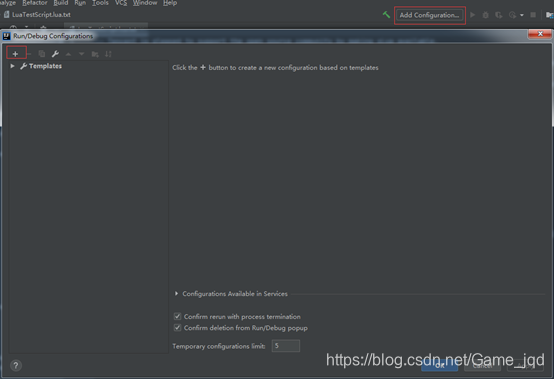The height and width of the screenshot is (379, 554).
Task: Open the wrench edit templates icon in toolbar
Action: tap(55, 54)
